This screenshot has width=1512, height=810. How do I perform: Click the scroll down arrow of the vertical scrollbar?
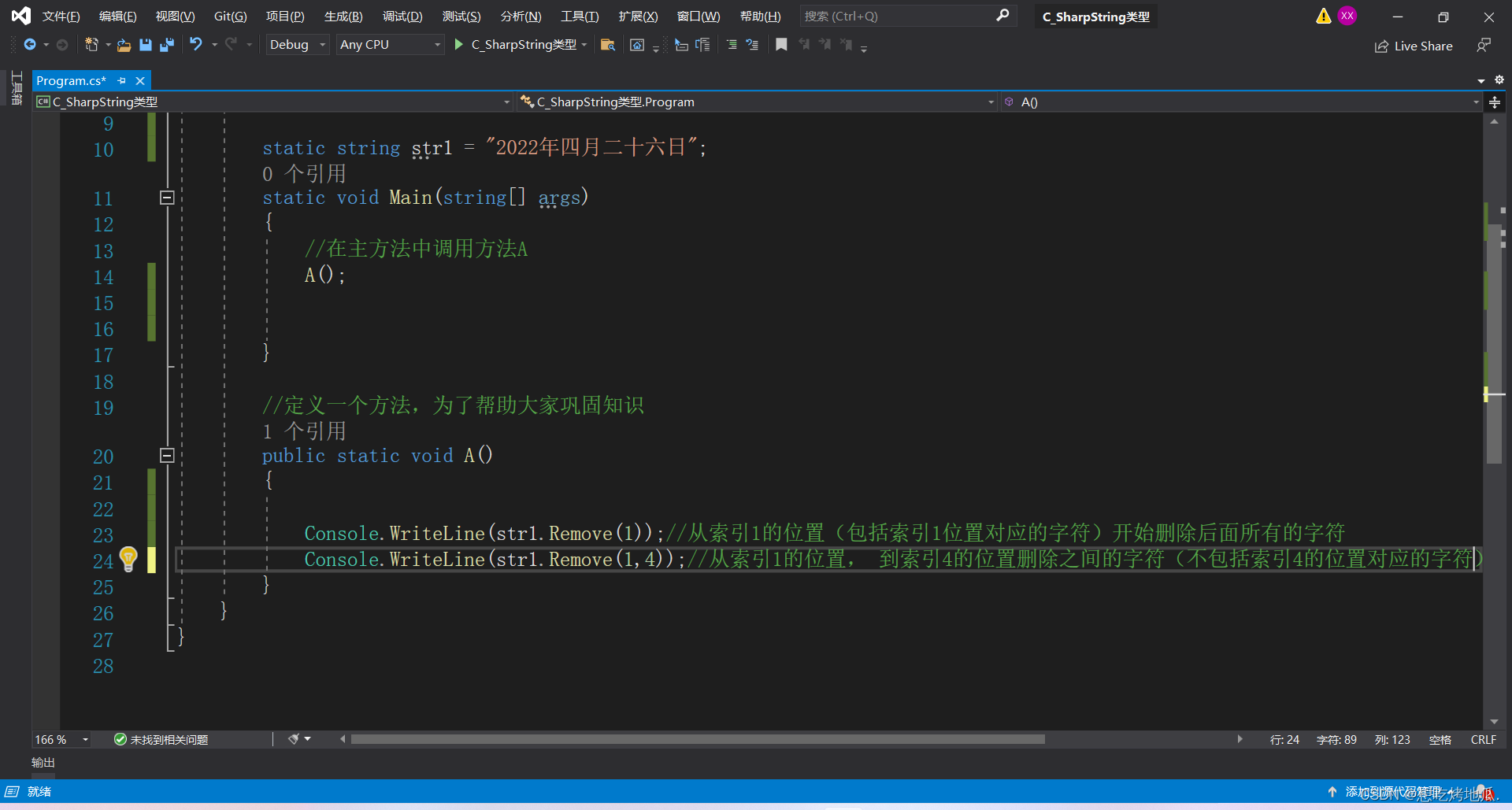pyautogui.click(x=1494, y=722)
